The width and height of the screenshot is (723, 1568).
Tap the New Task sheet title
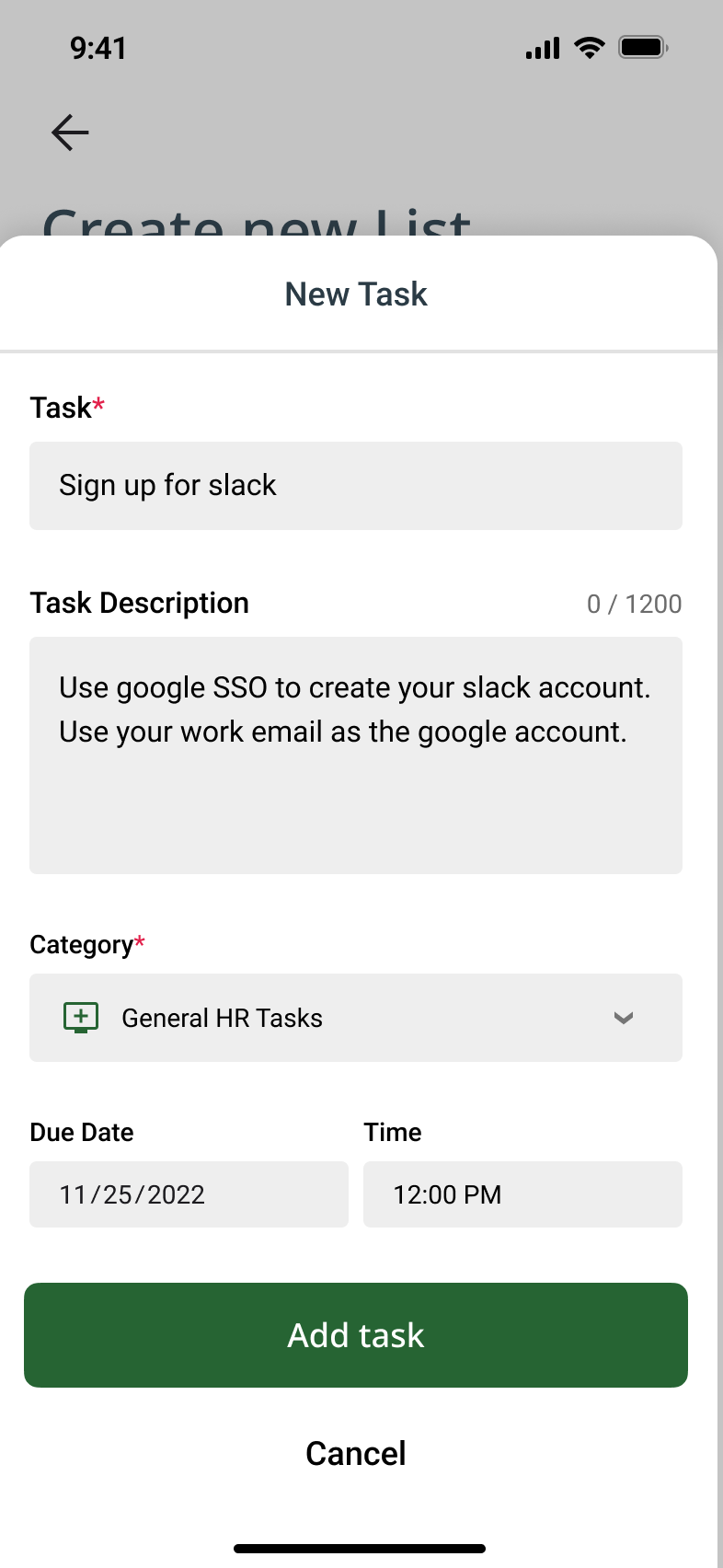coord(356,294)
